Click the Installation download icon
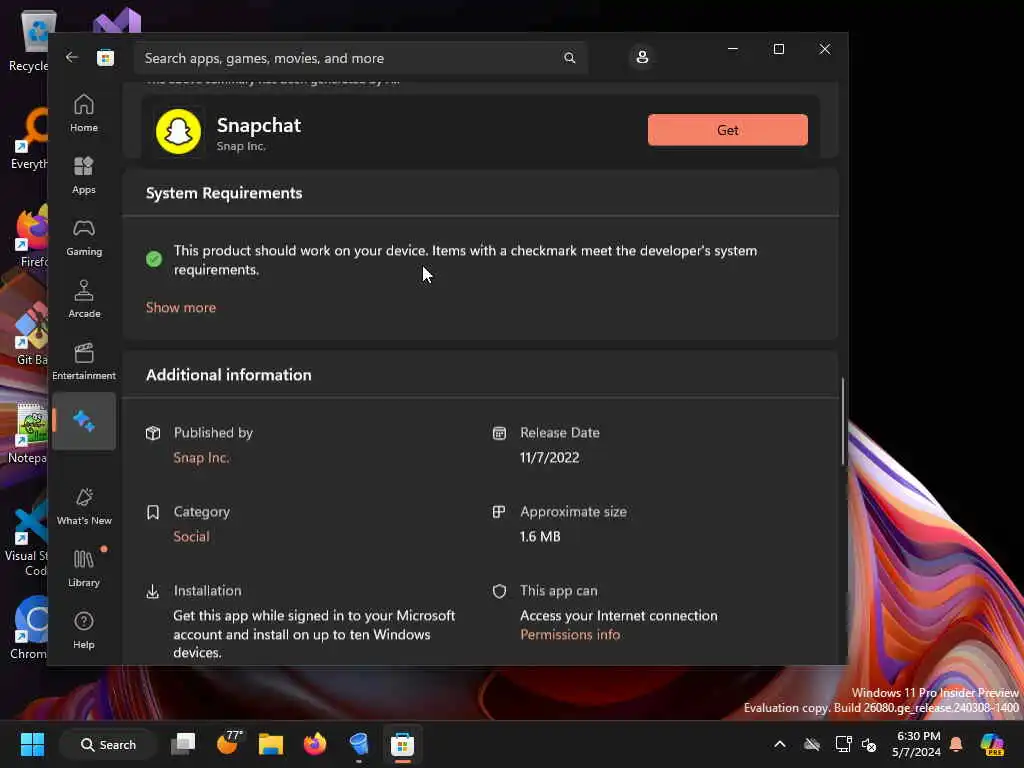This screenshot has height=768, width=1024. pos(153,591)
